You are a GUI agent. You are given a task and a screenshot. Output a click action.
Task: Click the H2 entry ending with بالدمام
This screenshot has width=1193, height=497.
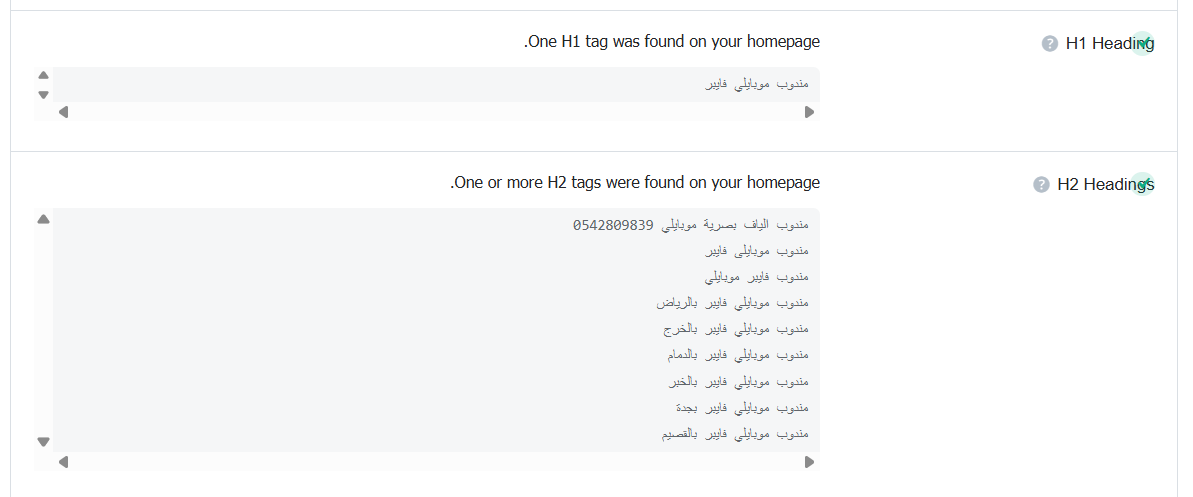737,355
